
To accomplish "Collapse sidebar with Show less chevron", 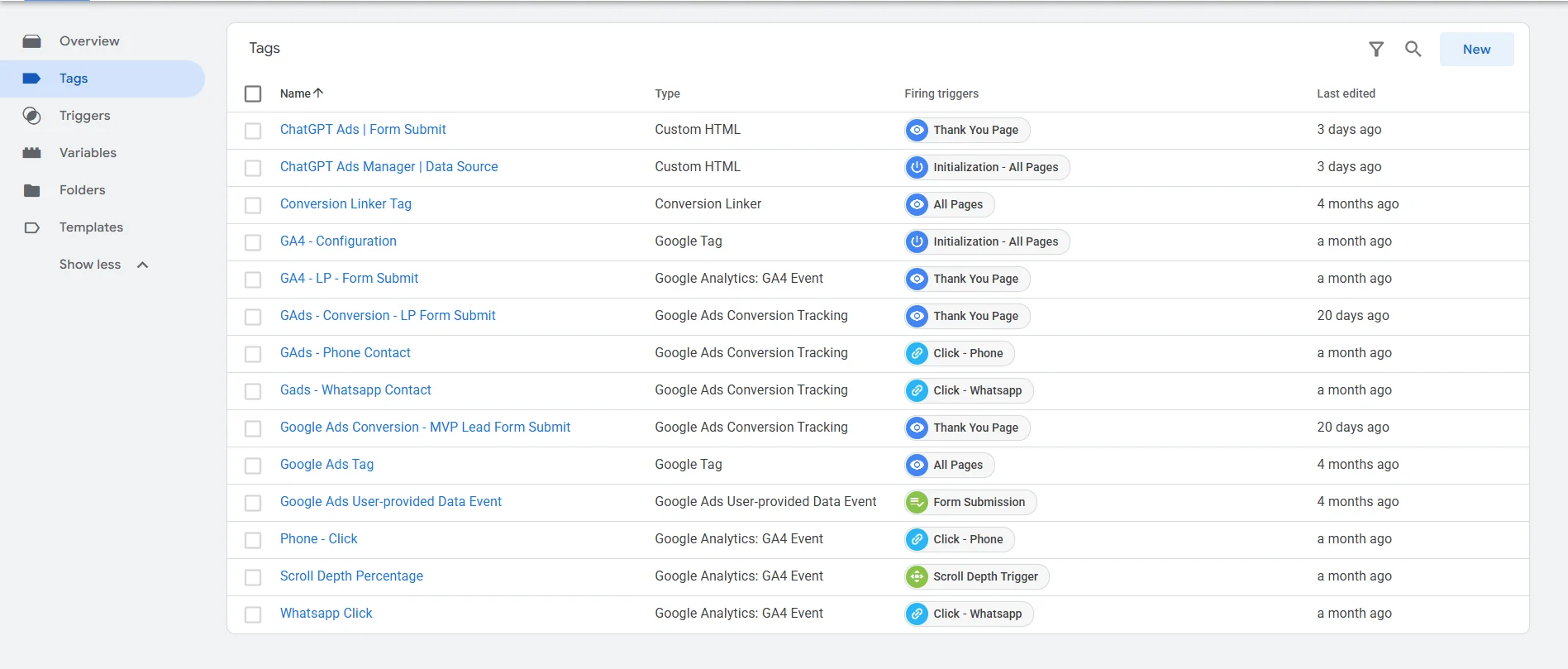I will click(142, 265).
